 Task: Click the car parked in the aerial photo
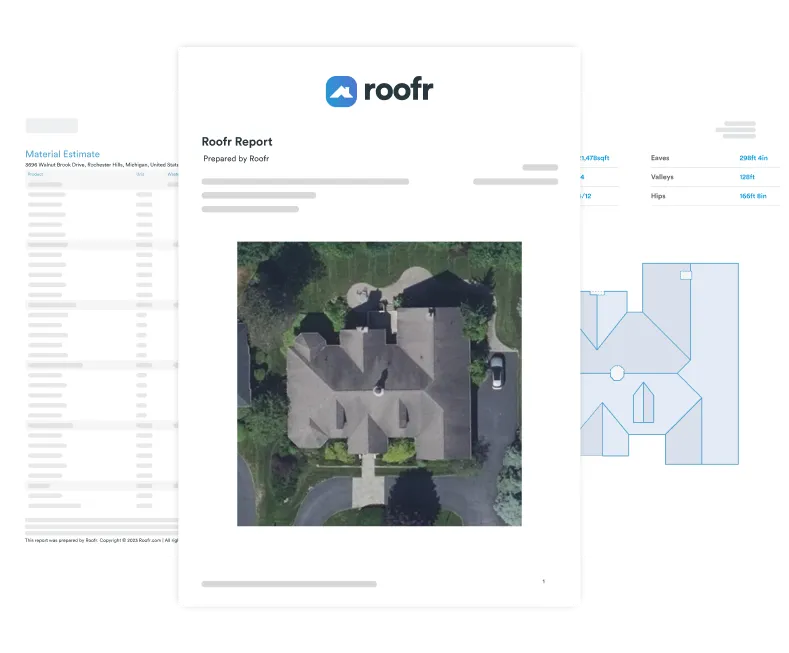(497, 371)
